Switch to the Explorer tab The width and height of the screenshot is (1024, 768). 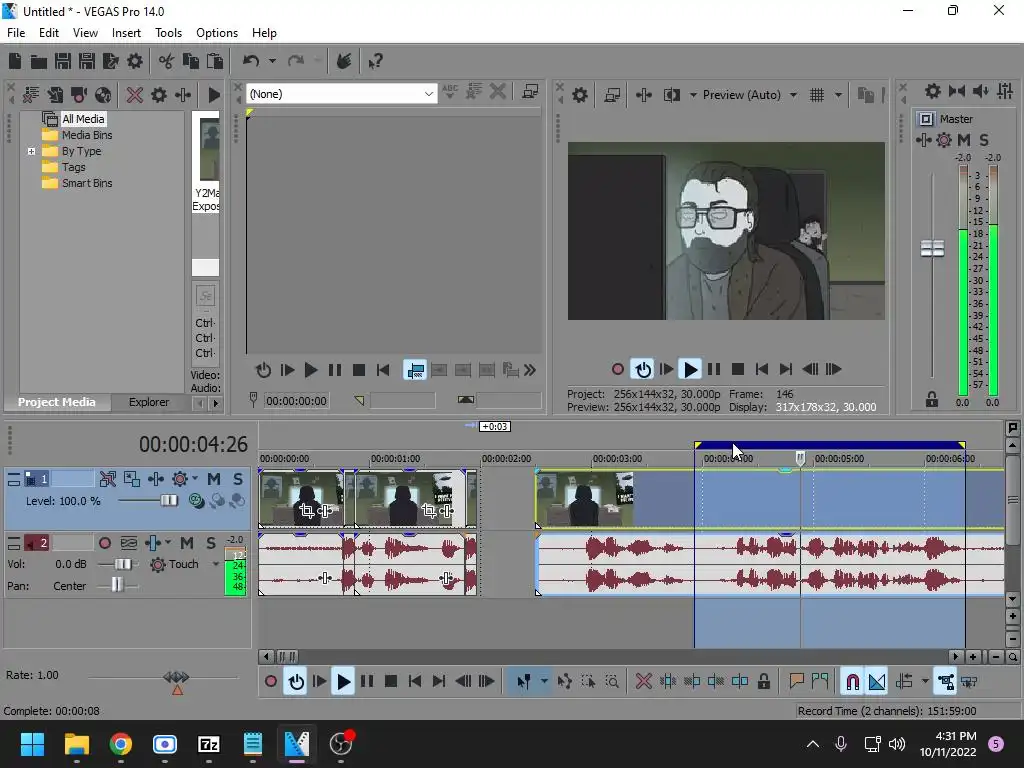(149, 402)
